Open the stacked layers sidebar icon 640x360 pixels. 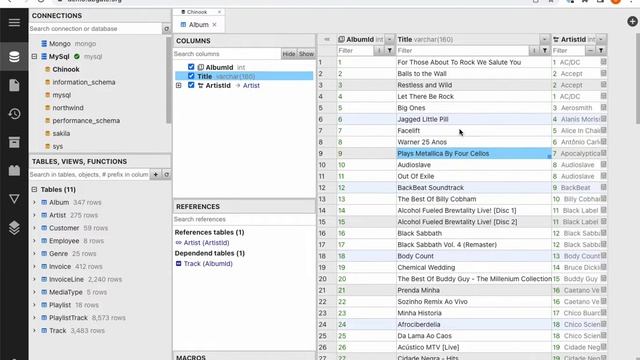(14, 227)
